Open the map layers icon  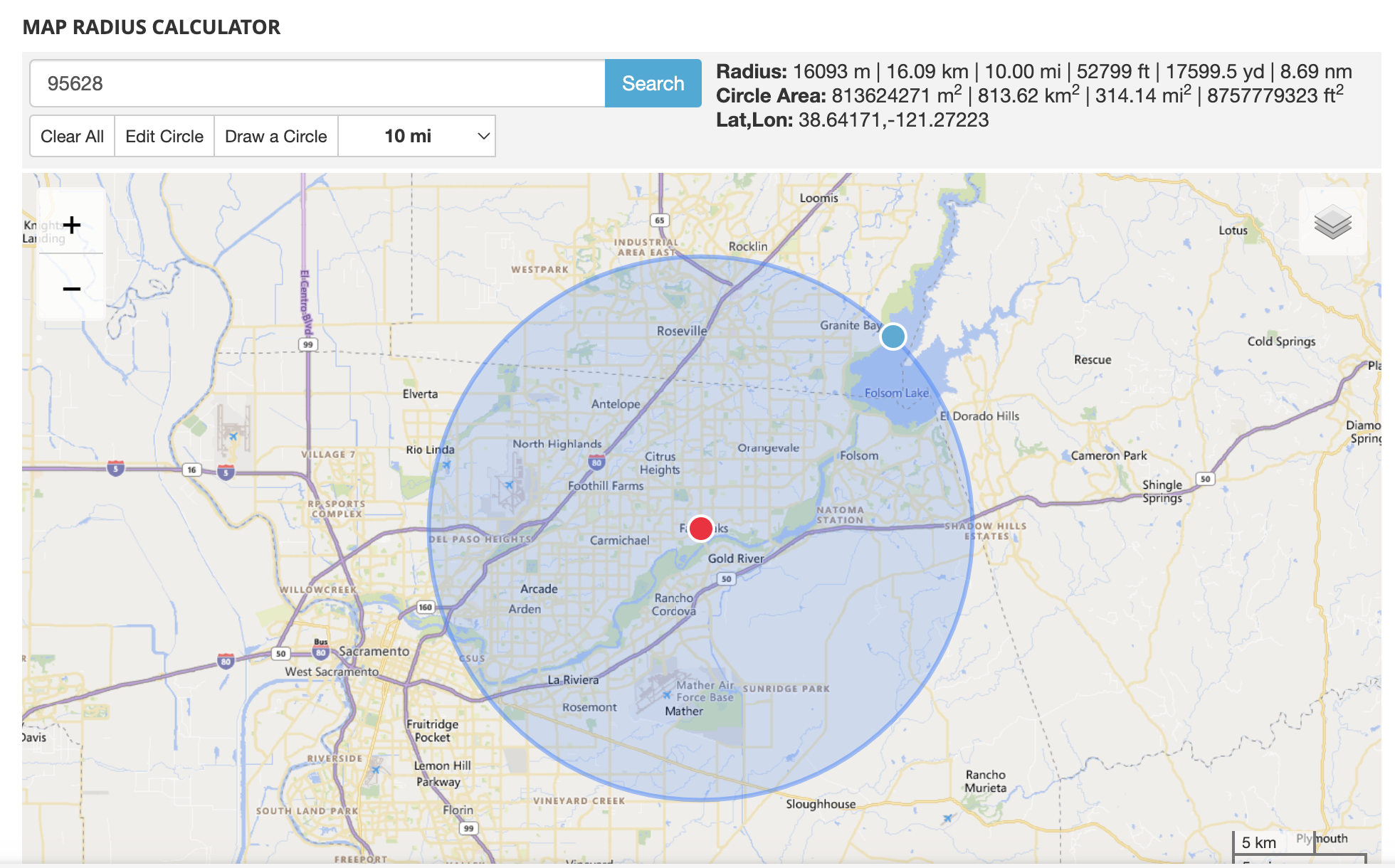(1332, 223)
